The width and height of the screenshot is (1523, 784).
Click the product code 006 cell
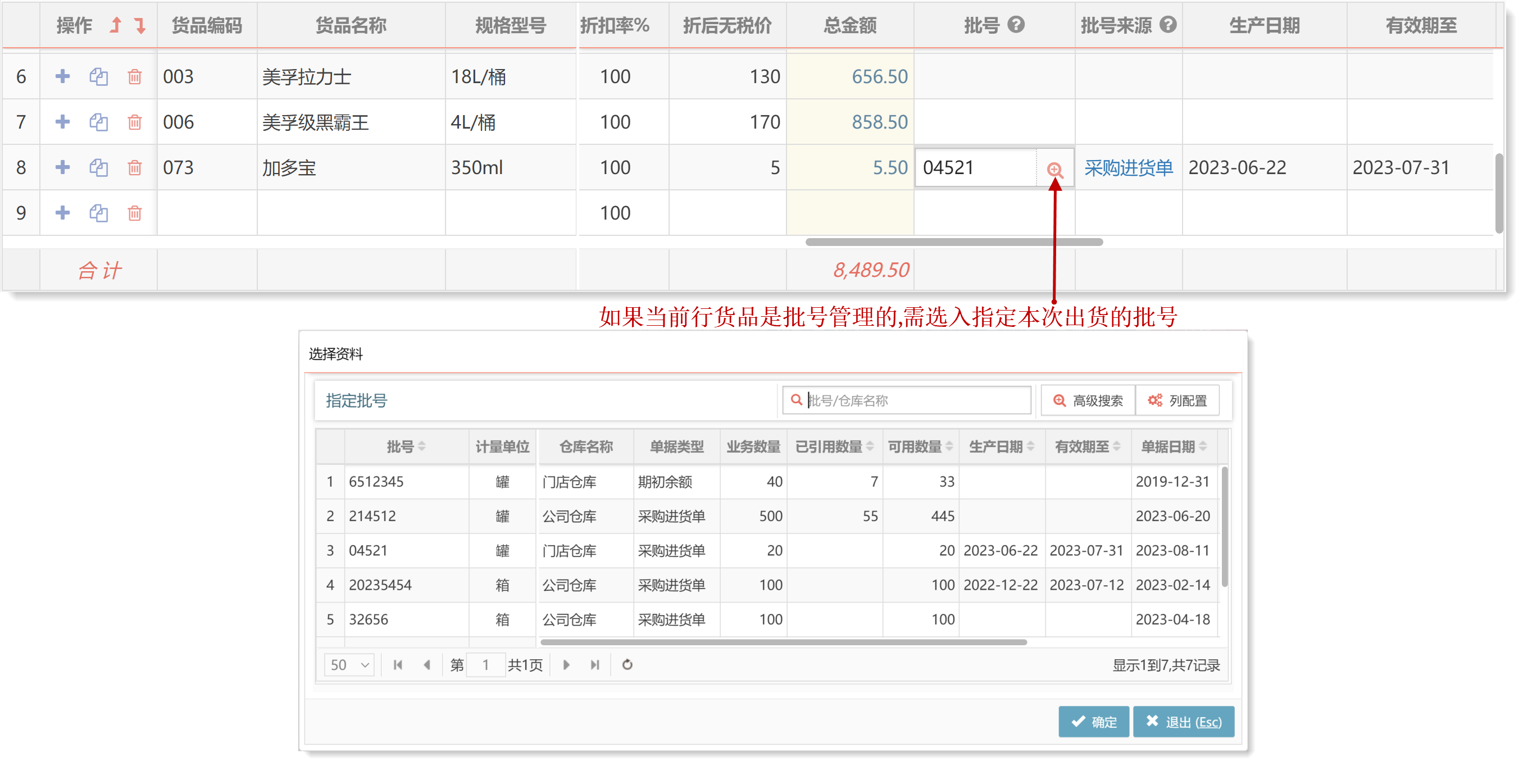[207, 122]
